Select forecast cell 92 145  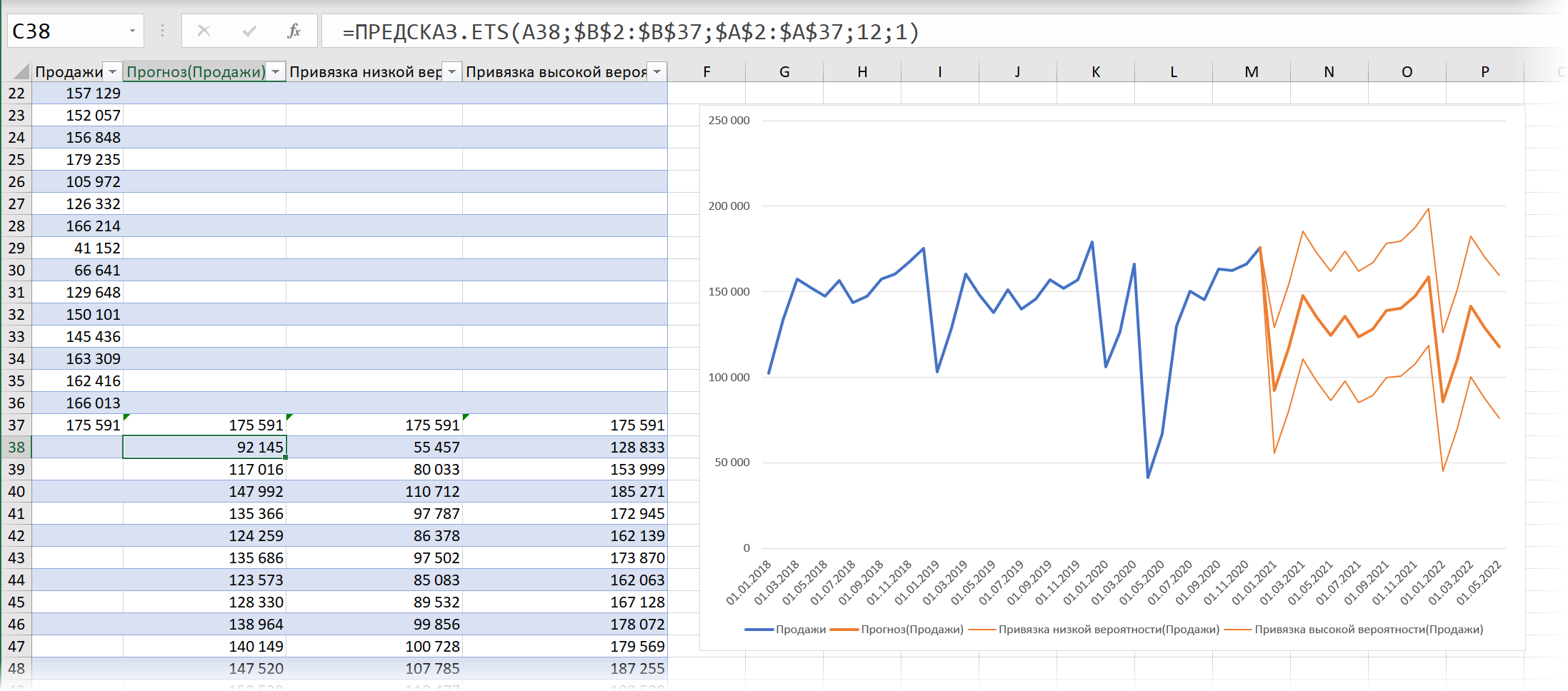click(204, 447)
